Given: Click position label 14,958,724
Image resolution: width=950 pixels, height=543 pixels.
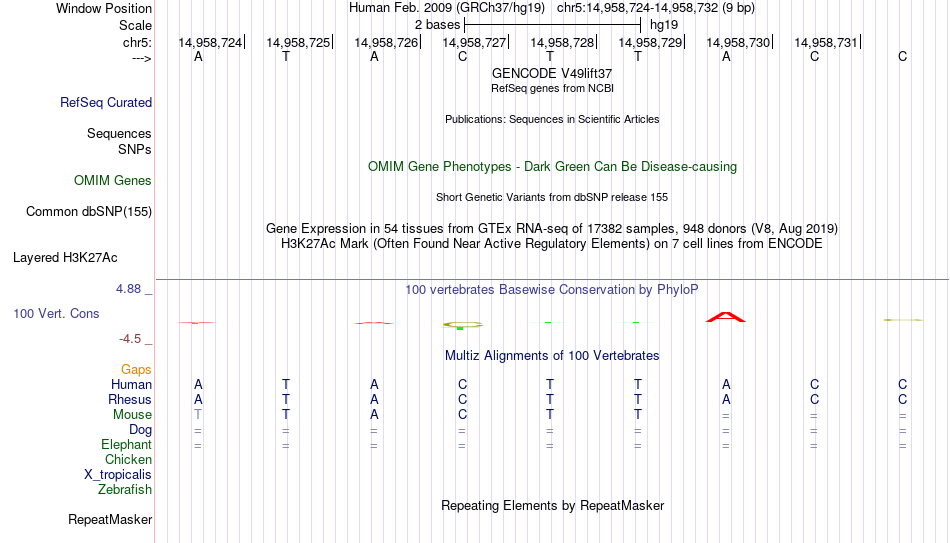Looking at the screenshot, I should [210, 42].
